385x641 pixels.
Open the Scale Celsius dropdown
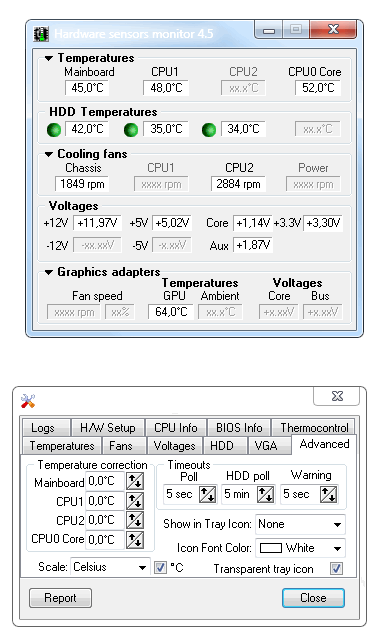[110, 567]
